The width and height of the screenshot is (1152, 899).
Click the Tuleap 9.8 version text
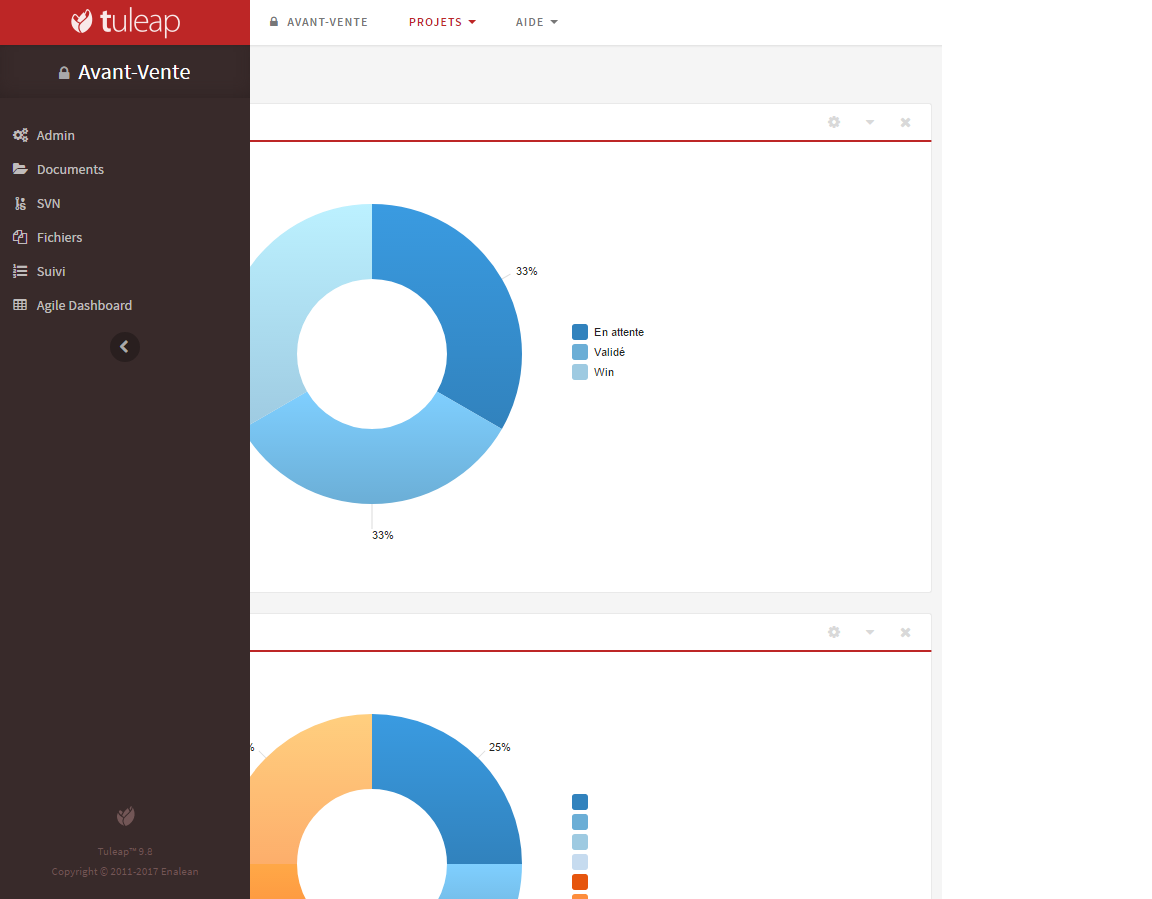(125, 851)
